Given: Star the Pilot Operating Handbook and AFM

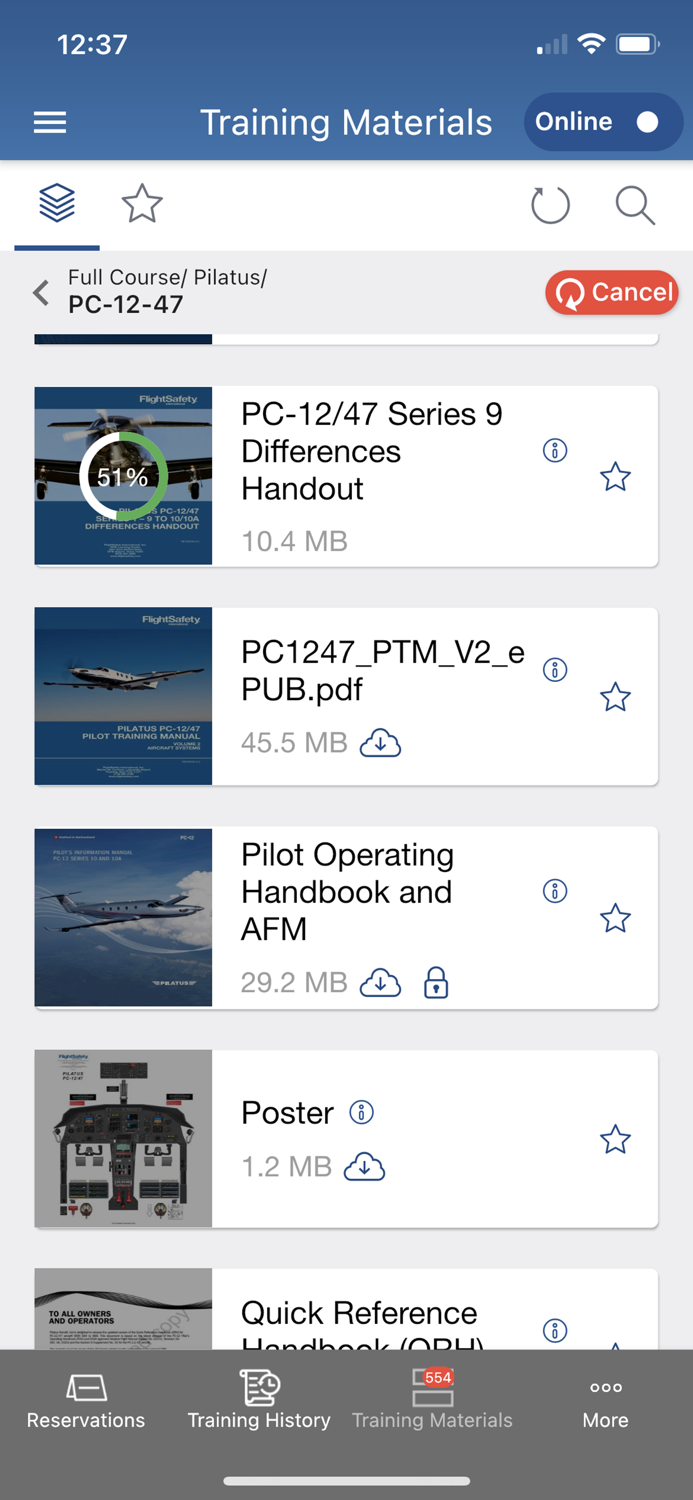Looking at the screenshot, I should tap(615, 918).
